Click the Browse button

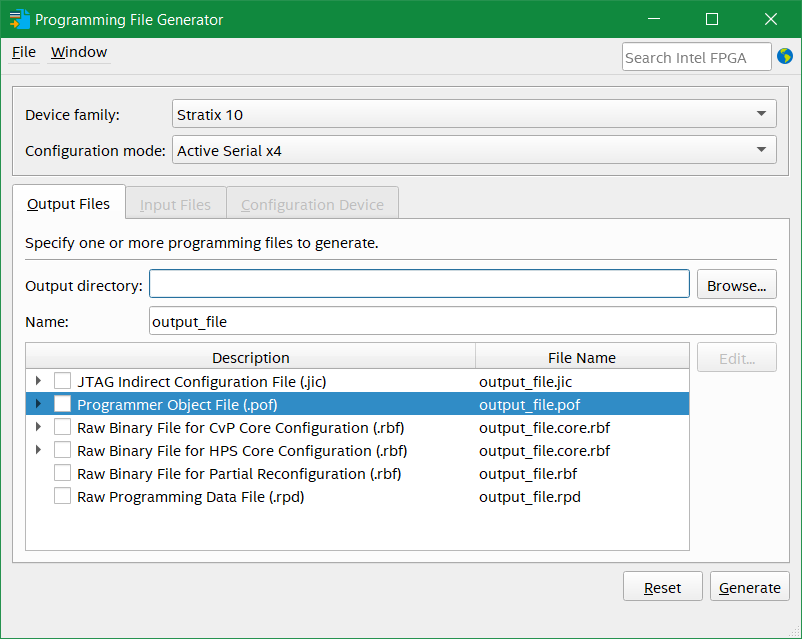(736, 285)
